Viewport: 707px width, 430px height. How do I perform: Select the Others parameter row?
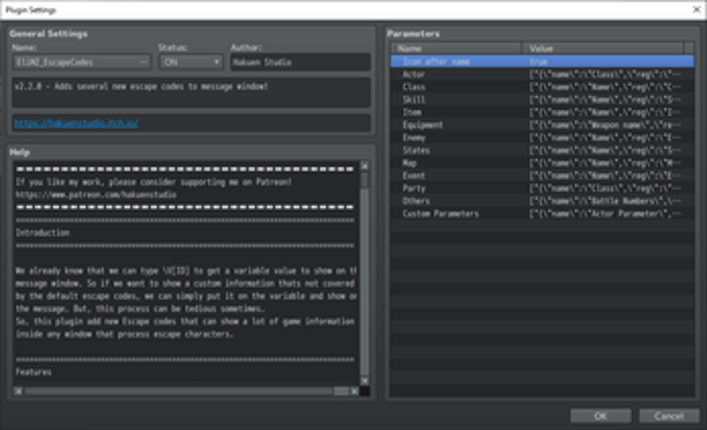tap(542, 201)
